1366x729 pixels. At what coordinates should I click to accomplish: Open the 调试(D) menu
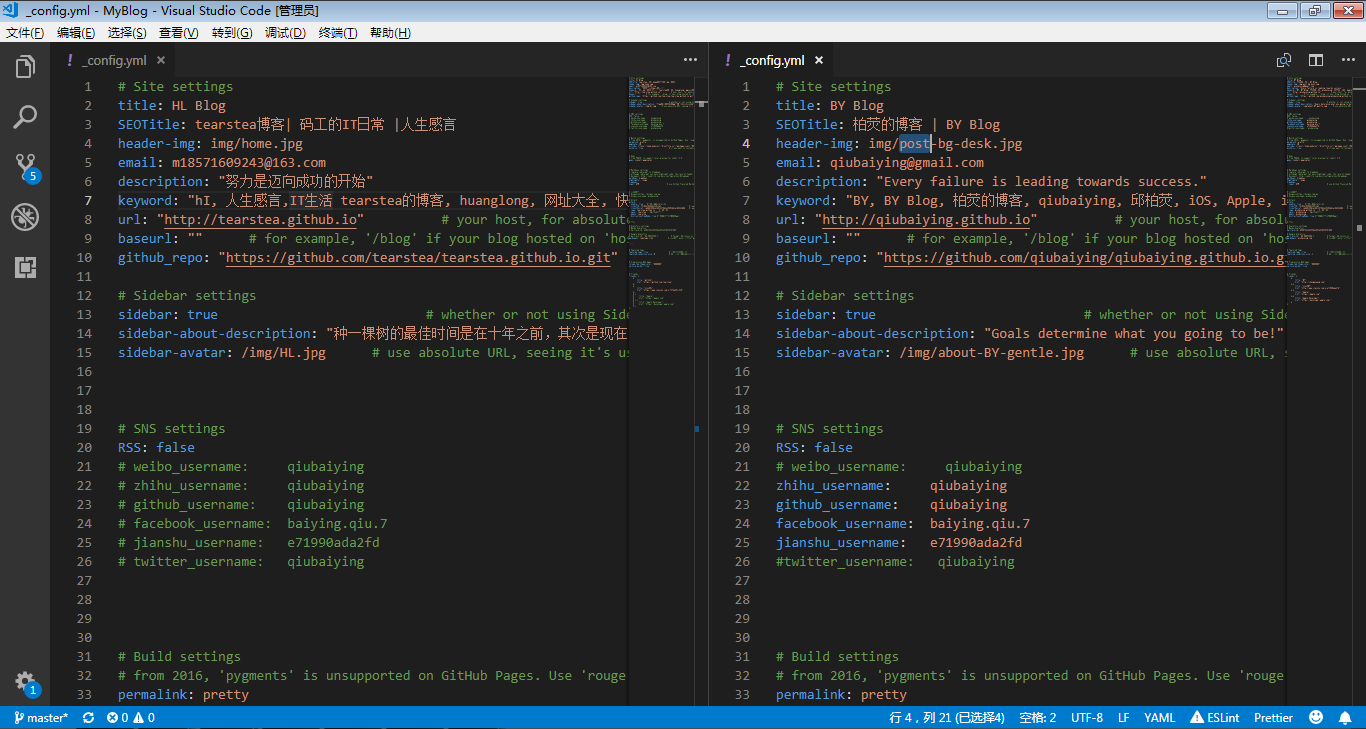(285, 33)
